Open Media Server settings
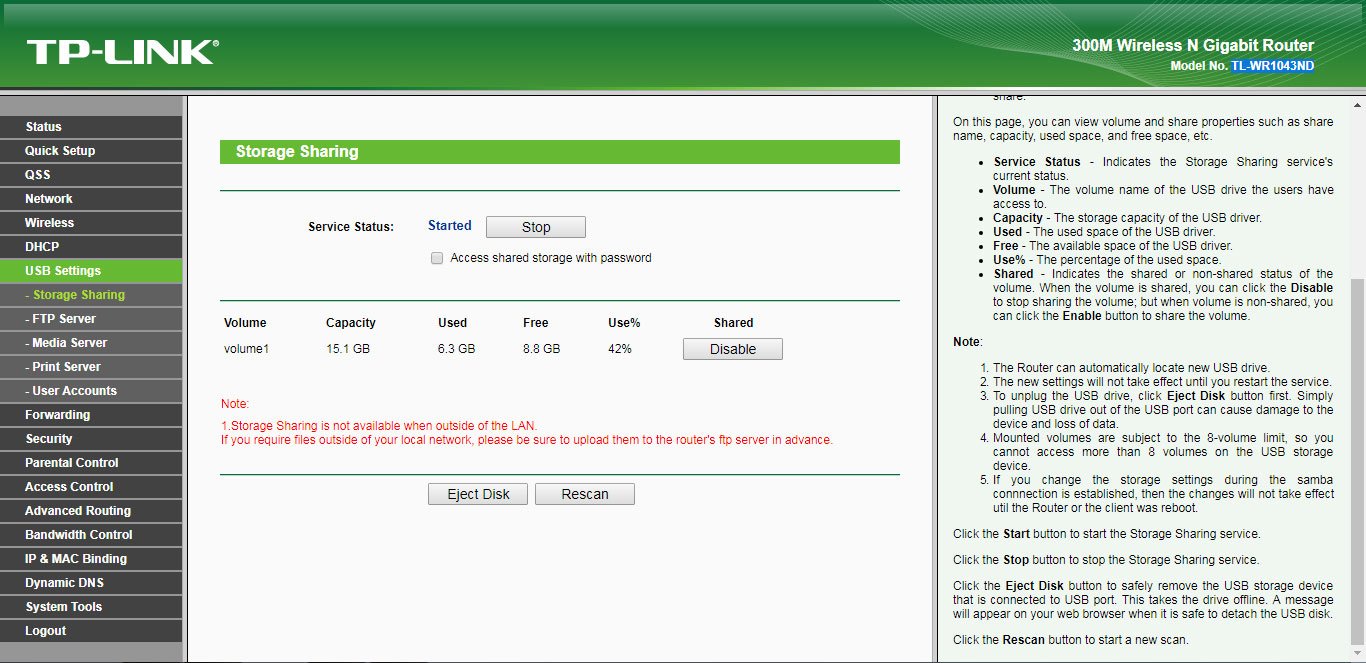The width and height of the screenshot is (1366, 663). pos(69,343)
